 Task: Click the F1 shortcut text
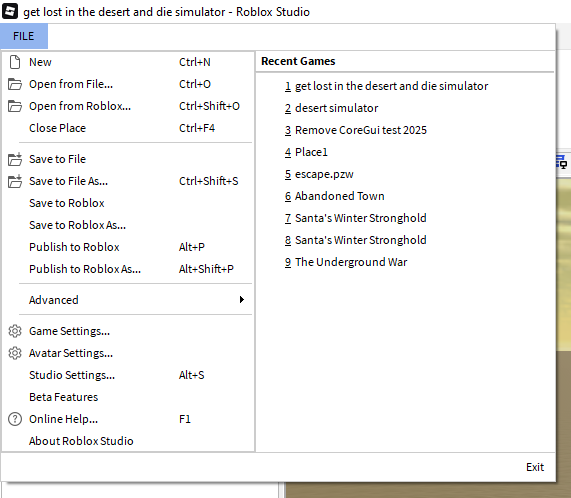pos(185,419)
